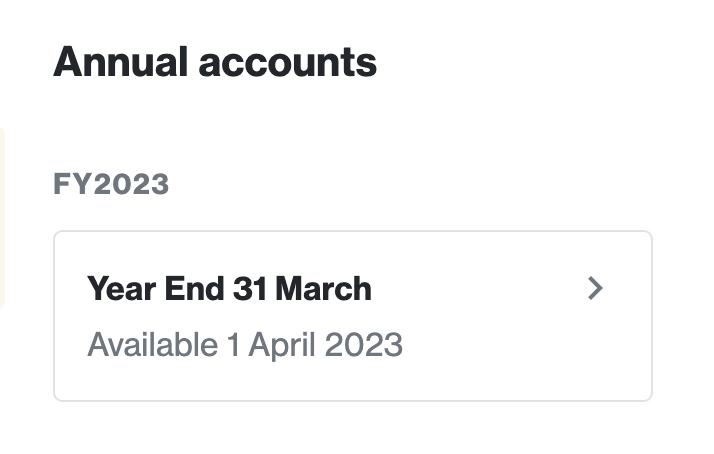Click 'April' in the card subtitle
This screenshot has height=454, width=714.
(x=282, y=346)
